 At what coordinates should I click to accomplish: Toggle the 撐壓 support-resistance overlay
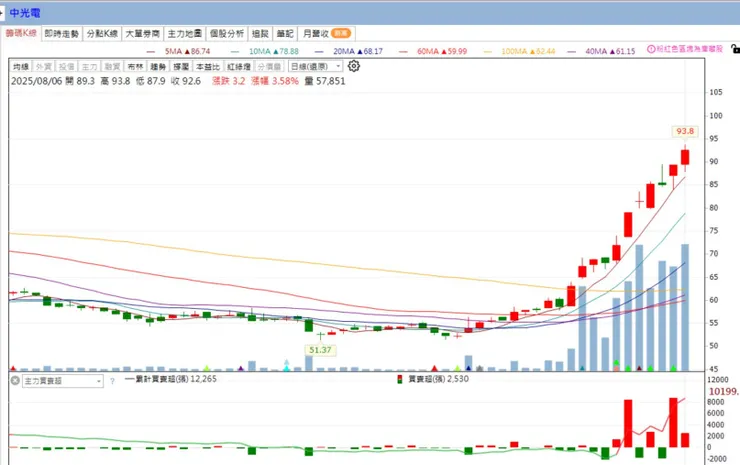[181, 67]
